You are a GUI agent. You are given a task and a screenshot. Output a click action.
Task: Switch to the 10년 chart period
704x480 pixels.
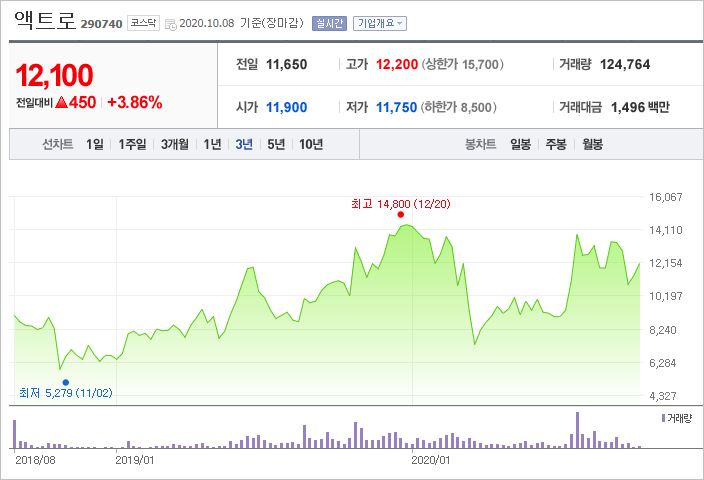[x=311, y=144]
